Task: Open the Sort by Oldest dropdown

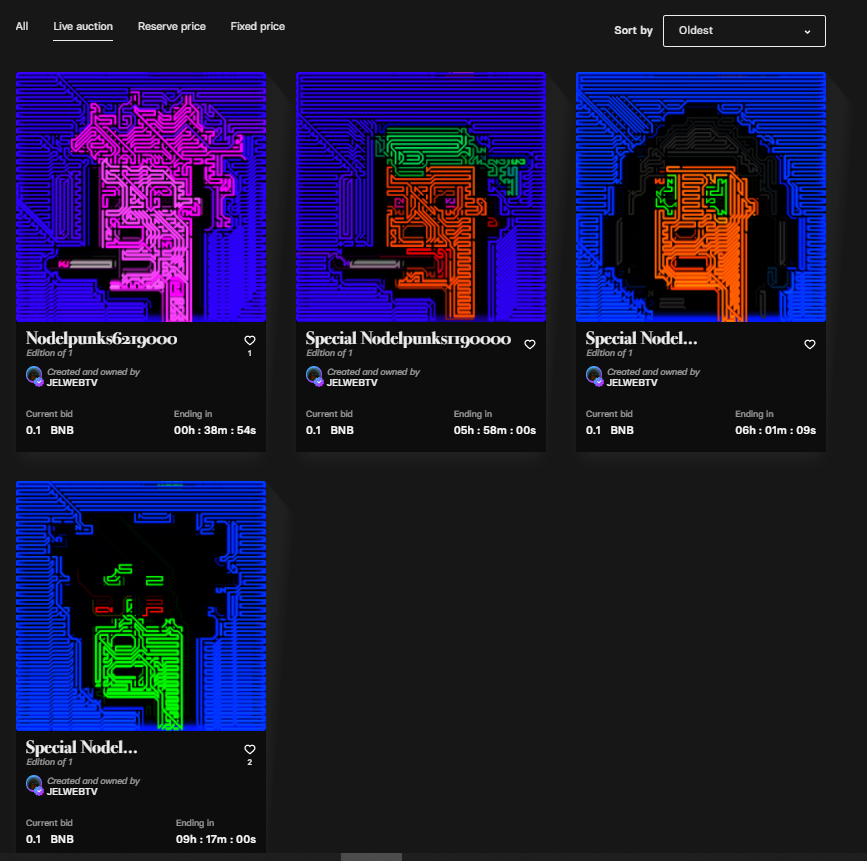Action: [x=744, y=31]
